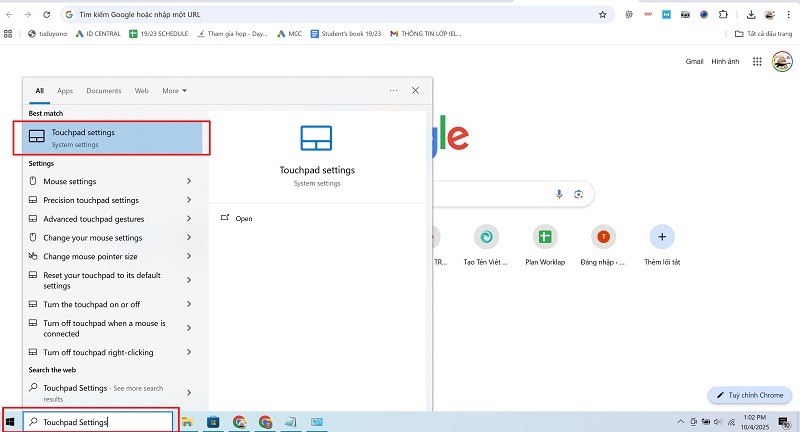The height and width of the screenshot is (432, 800).
Task: Show hidden system tray icons
Action: click(x=681, y=422)
